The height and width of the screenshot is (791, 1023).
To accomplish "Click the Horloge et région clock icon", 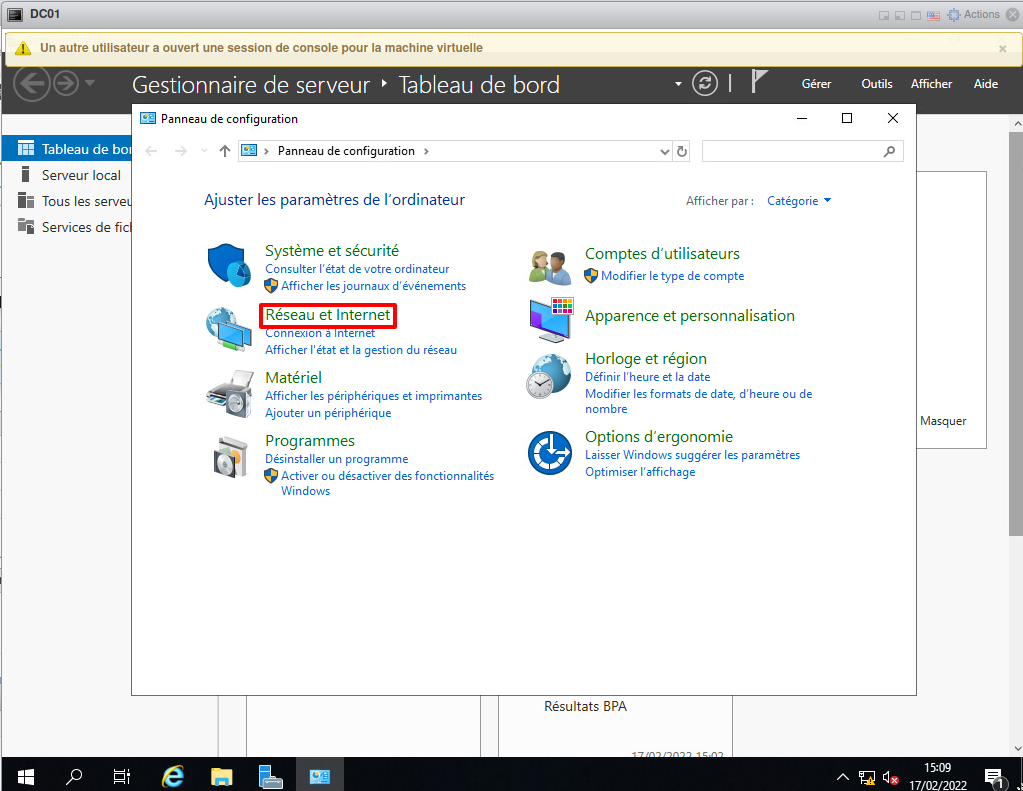I will [x=550, y=377].
